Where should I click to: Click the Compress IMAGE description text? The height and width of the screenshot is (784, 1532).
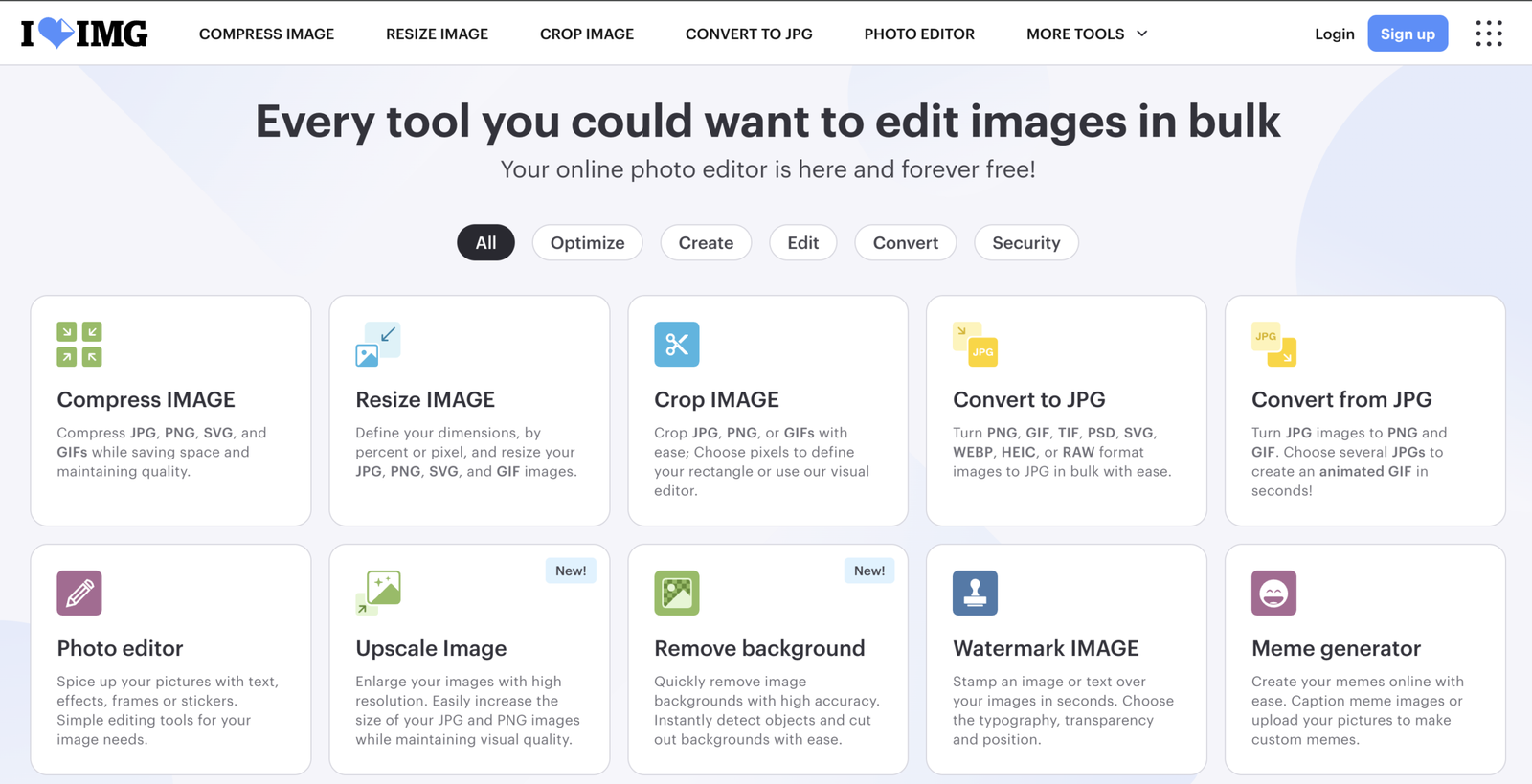click(162, 452)
